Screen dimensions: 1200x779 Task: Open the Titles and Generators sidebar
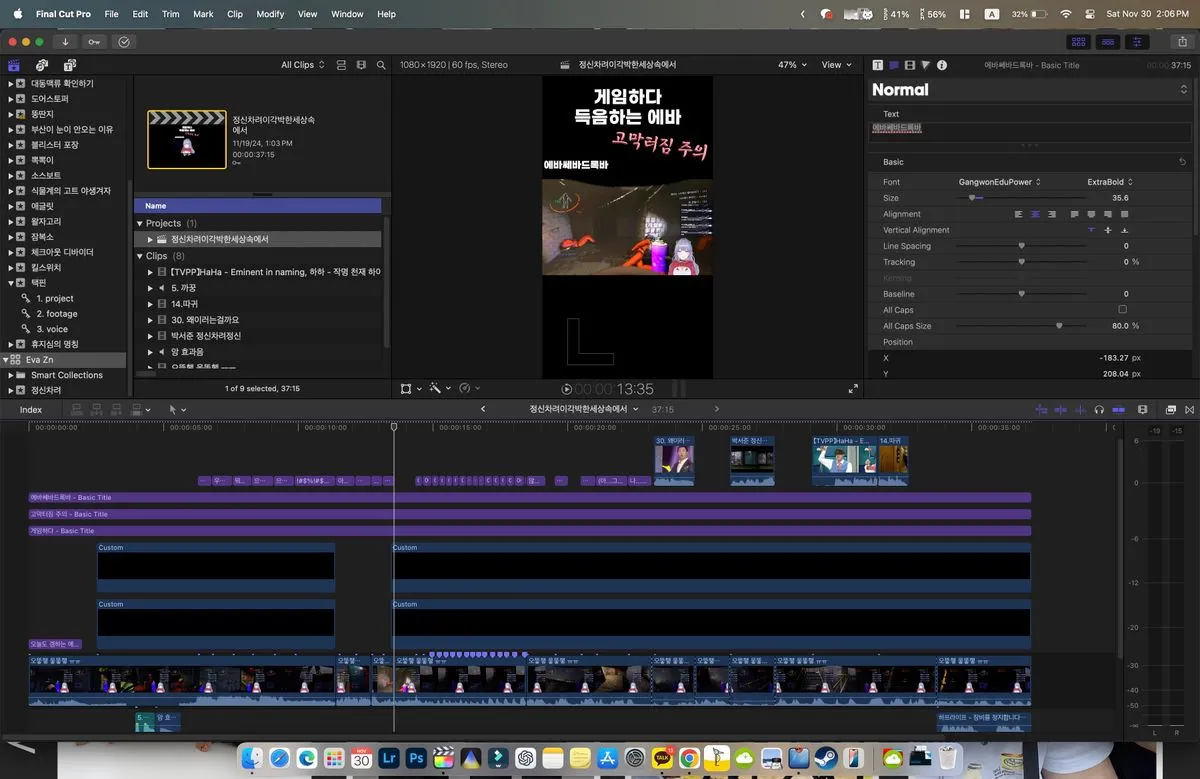[x=67, y=65]
